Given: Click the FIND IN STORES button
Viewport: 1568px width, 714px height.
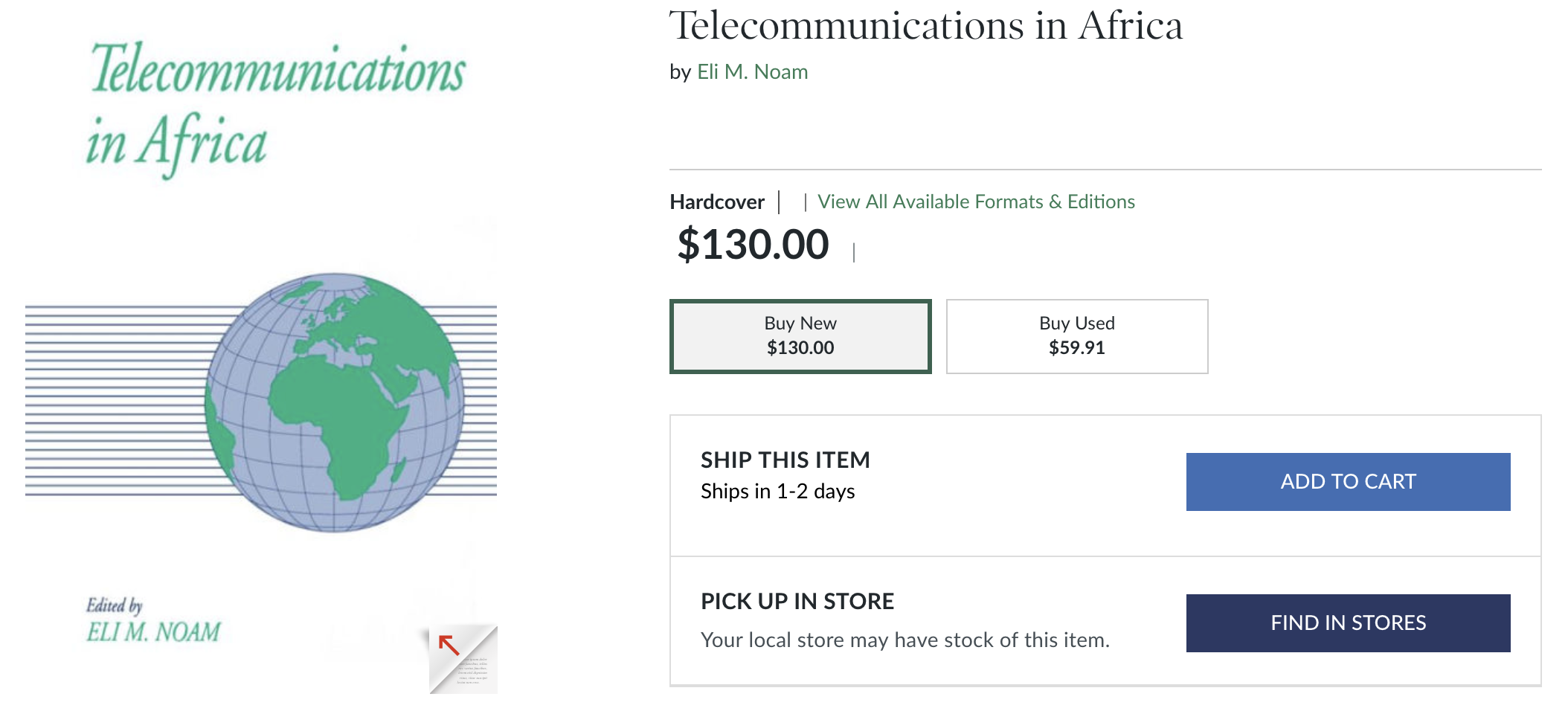Looking at the screenshot, I should [1348, 623].
